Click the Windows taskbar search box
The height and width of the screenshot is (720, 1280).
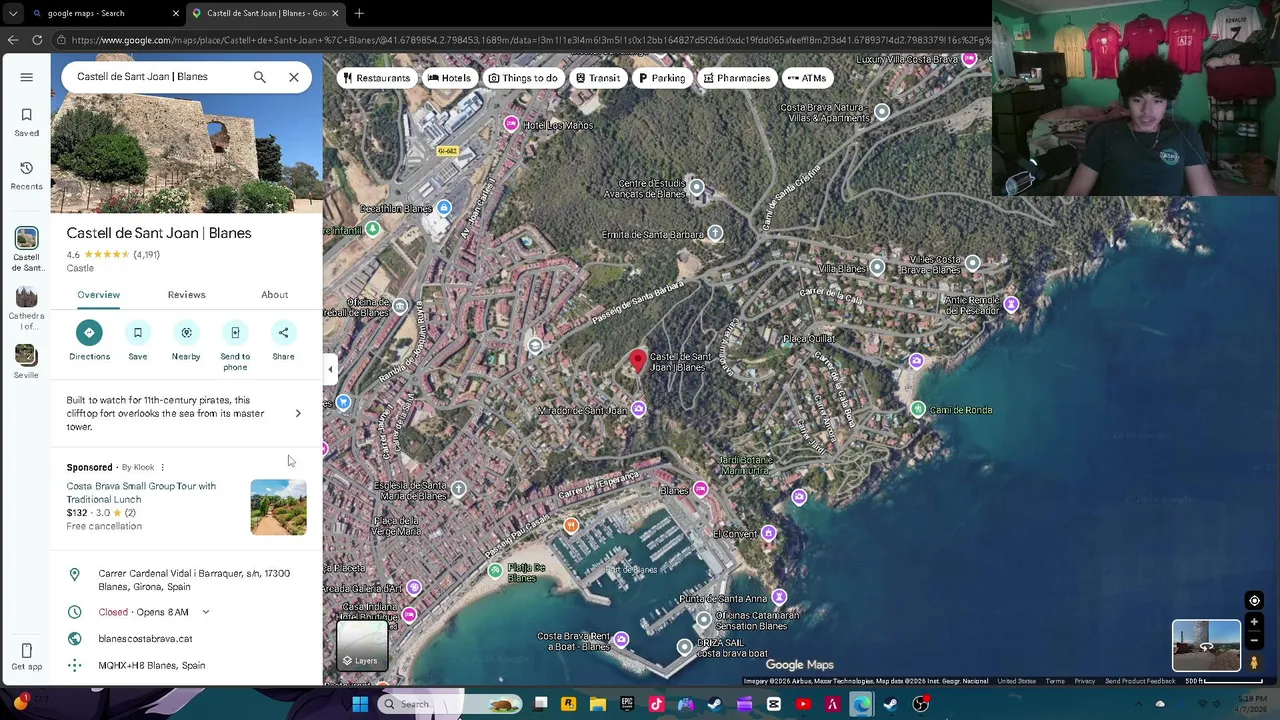pyautogui.click(x=451, y=704)
